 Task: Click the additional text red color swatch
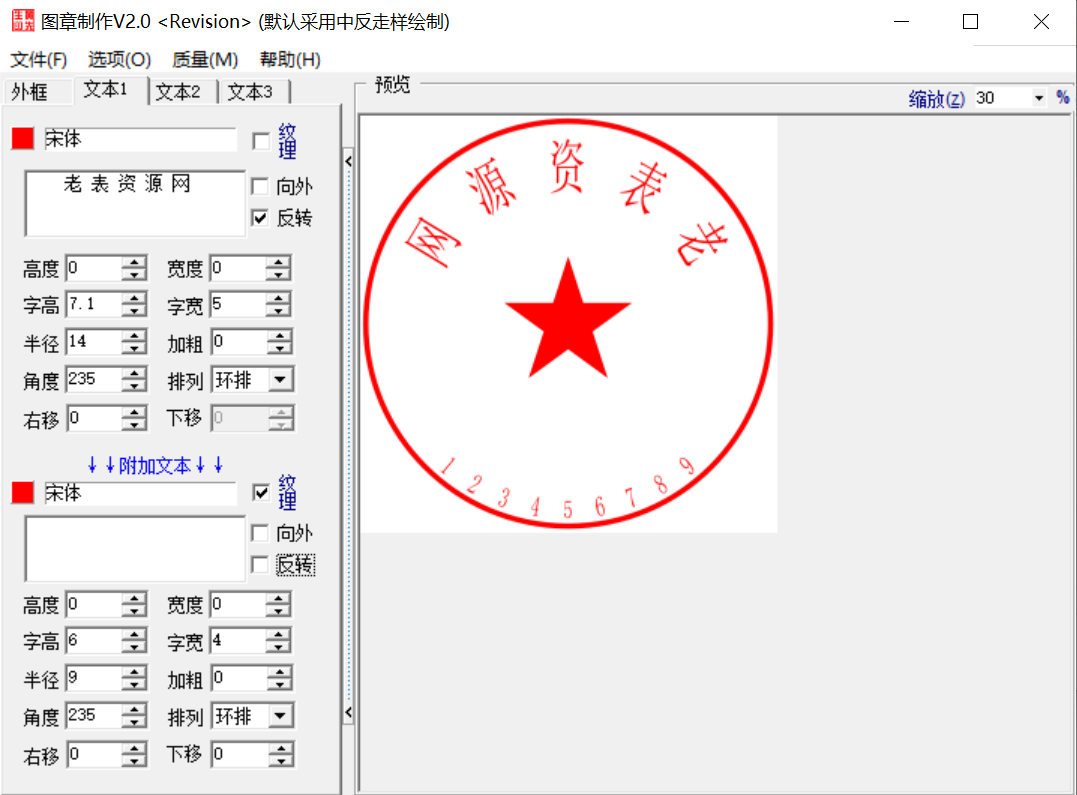coord(22,493)
